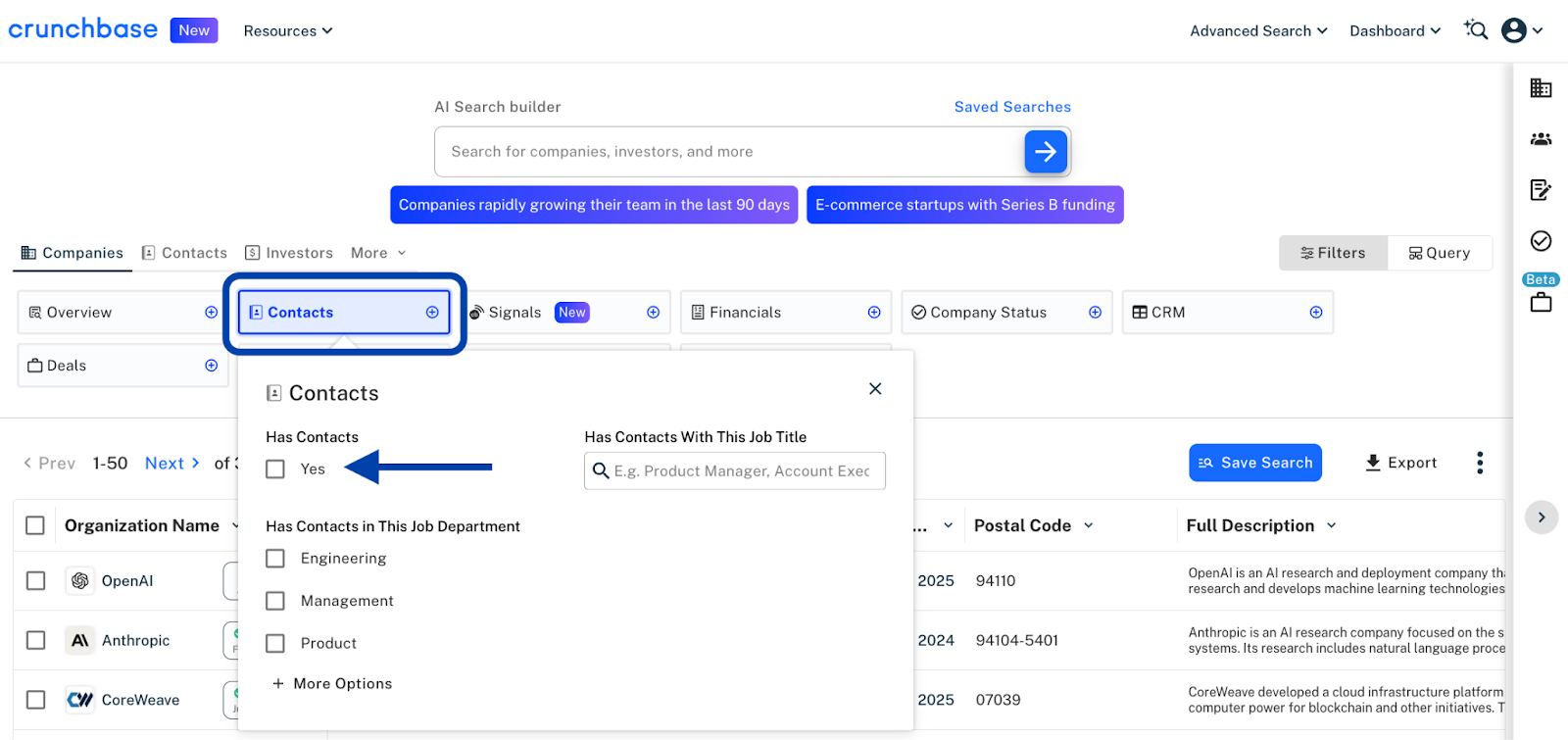Check the Has Contacts Yes checkbox
The width and height of the screenshot is (1568, 740).
pos(275,469)
